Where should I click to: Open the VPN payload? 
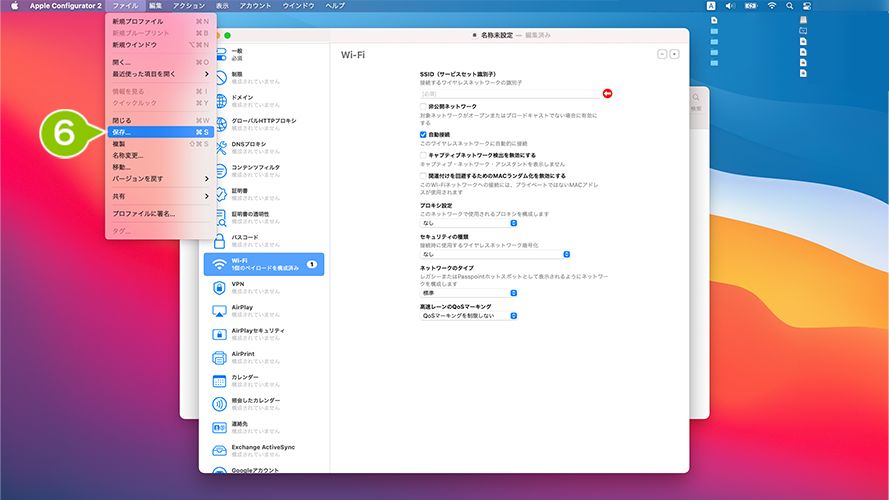coord(264,287)
